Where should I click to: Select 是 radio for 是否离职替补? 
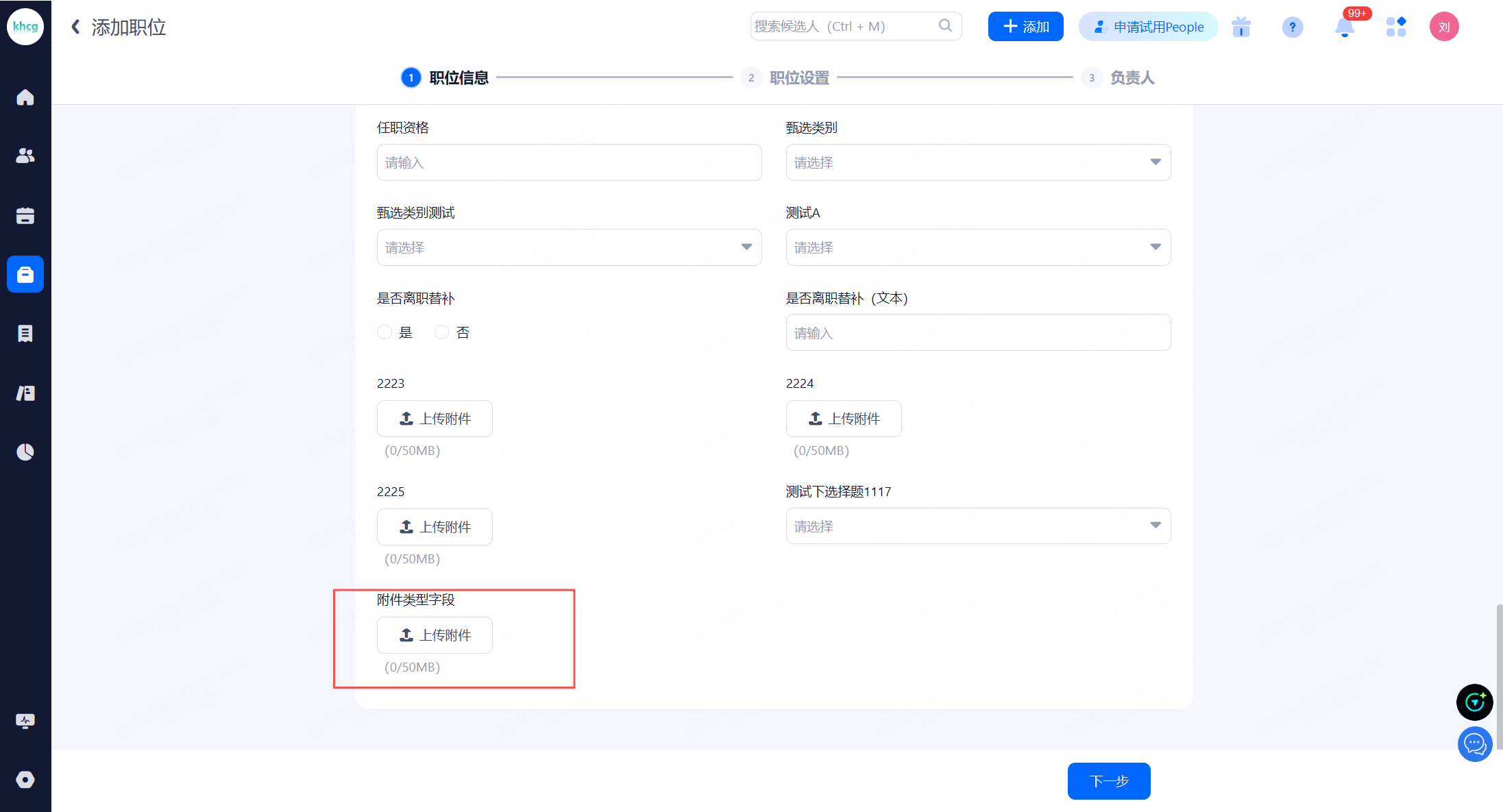click(385, 332)
